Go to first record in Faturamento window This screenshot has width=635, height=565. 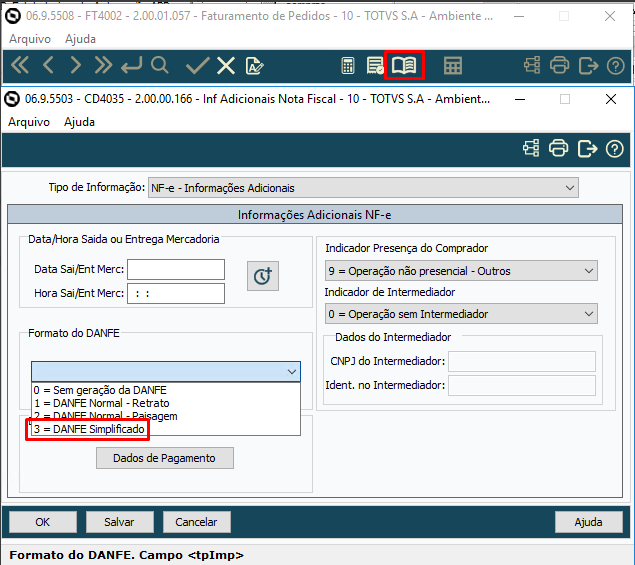point(20,65)
